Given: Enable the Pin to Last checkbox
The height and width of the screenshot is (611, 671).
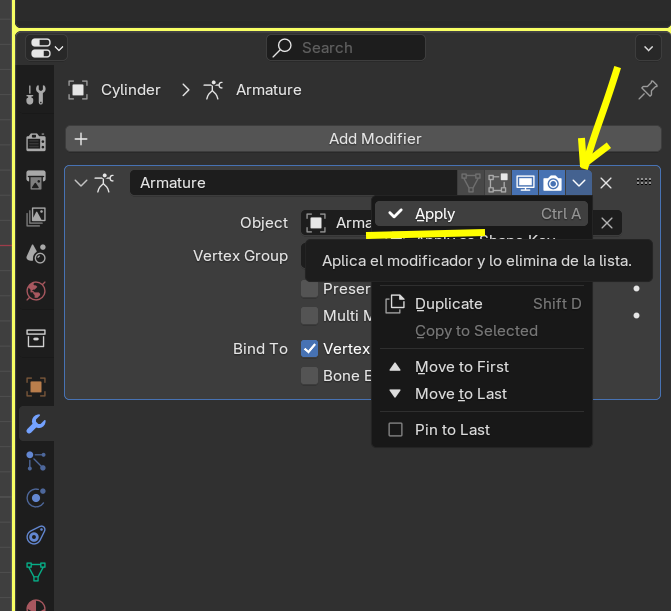Looking at the screenshot, I should click(x=396, y=430).
